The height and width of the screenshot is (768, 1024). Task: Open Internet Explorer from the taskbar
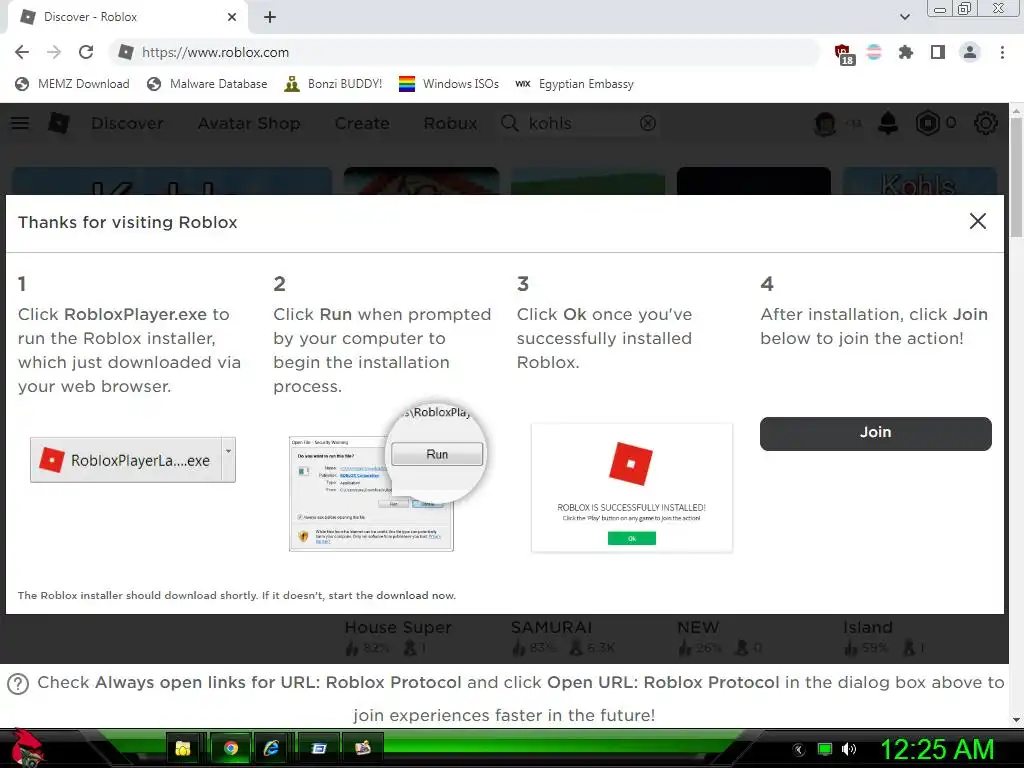tap(272, 748)
